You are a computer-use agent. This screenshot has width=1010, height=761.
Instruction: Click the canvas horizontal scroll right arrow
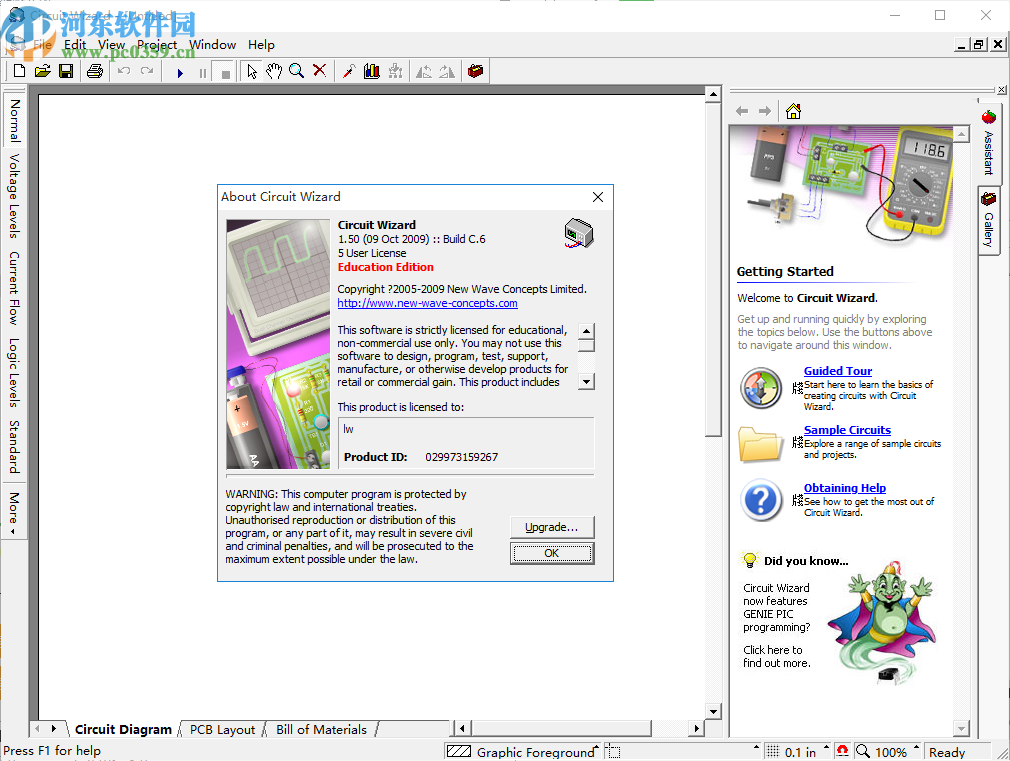pos(696,728)
